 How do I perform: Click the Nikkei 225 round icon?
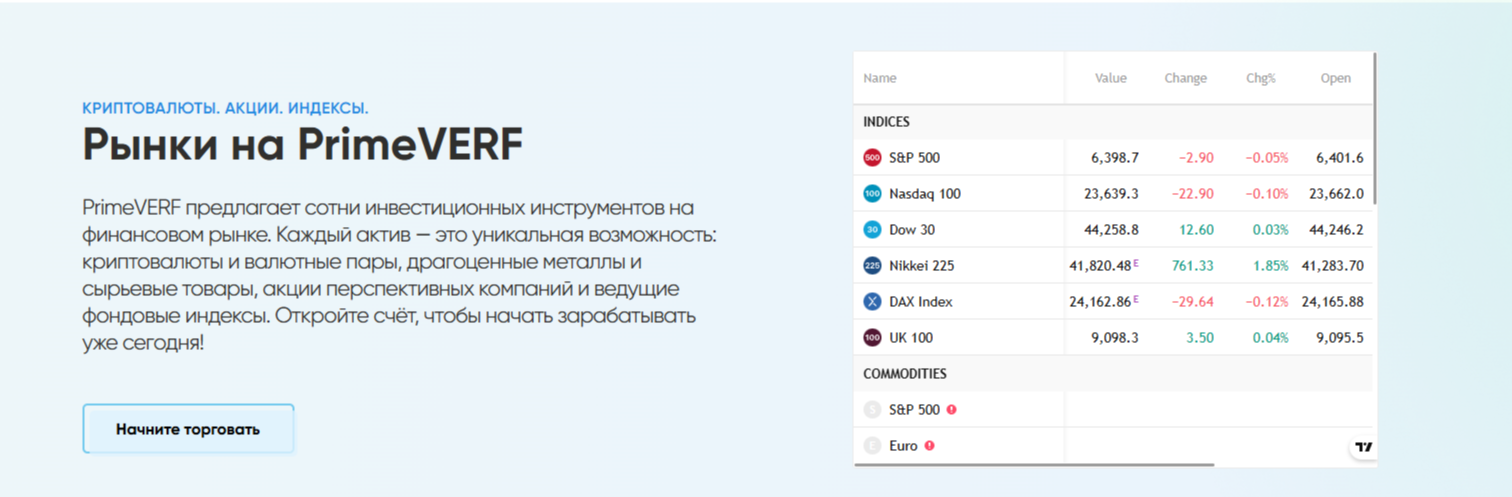871,266
